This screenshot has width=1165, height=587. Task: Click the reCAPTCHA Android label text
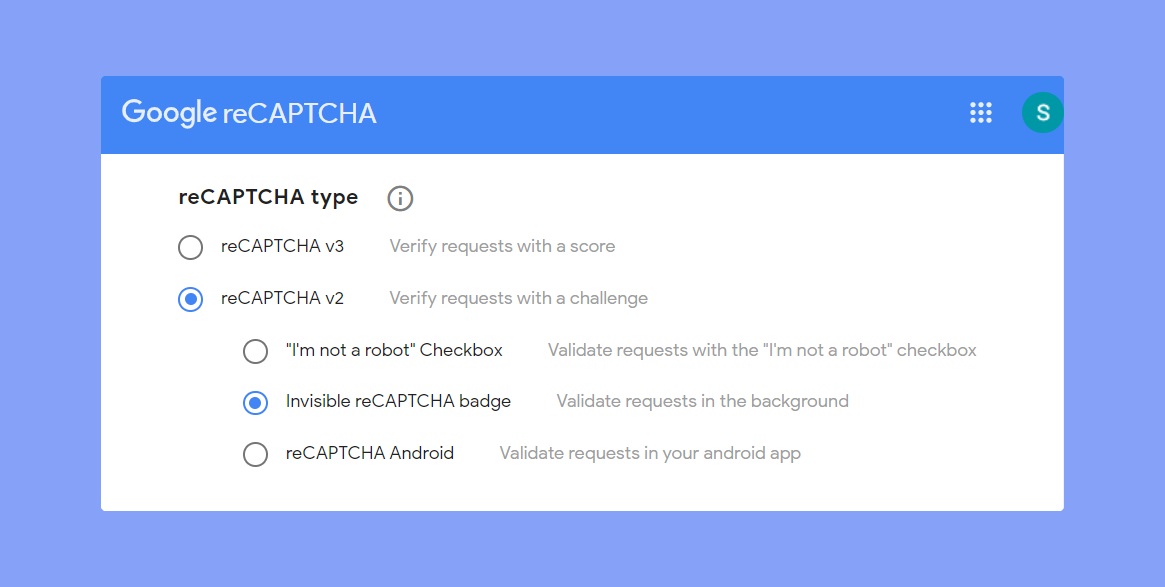click(x=370, y=453)
